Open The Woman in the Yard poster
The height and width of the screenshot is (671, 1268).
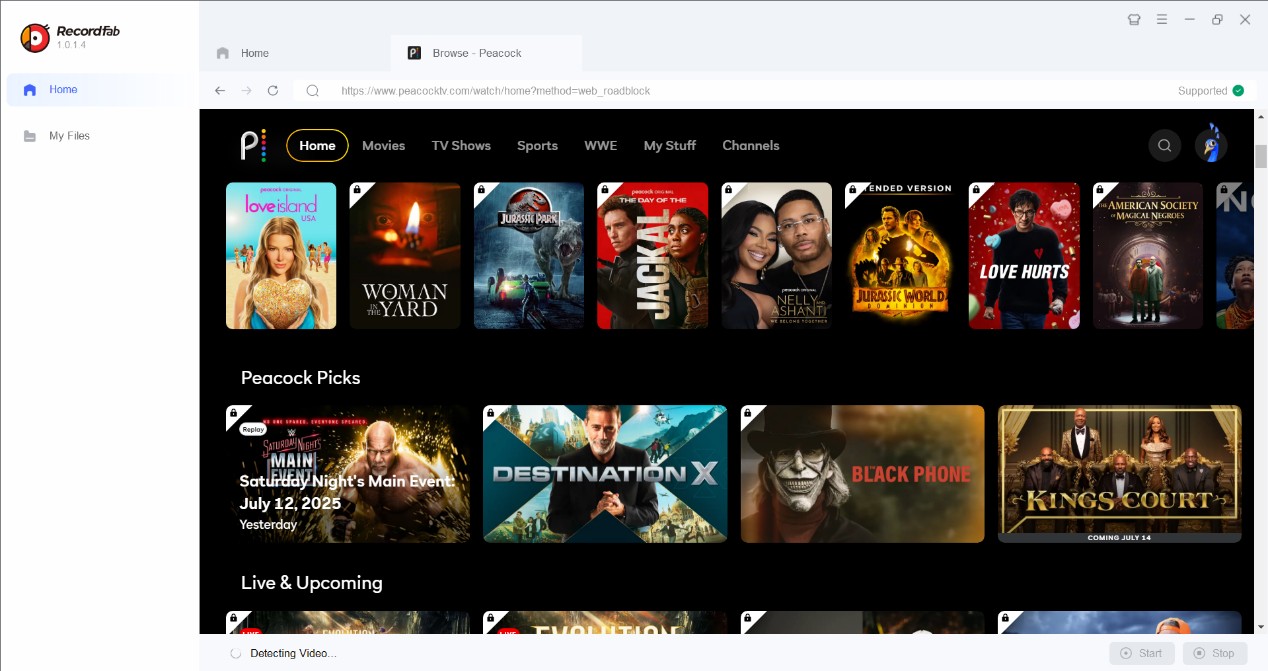(405, 256)
